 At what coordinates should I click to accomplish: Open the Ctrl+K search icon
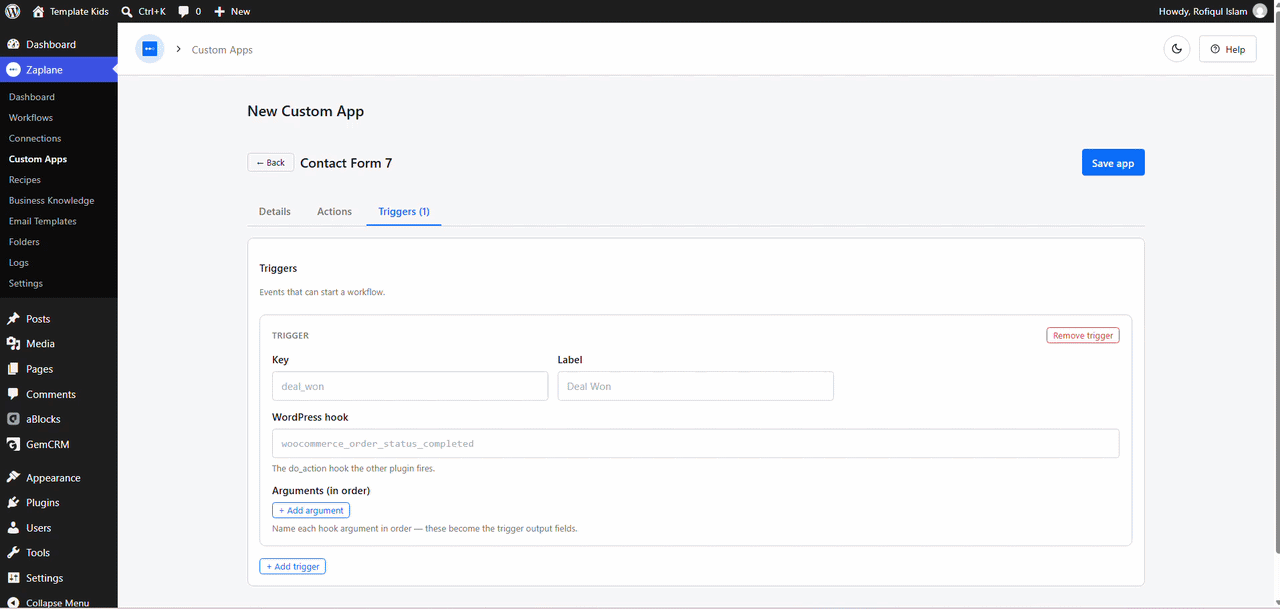[127, 11]
